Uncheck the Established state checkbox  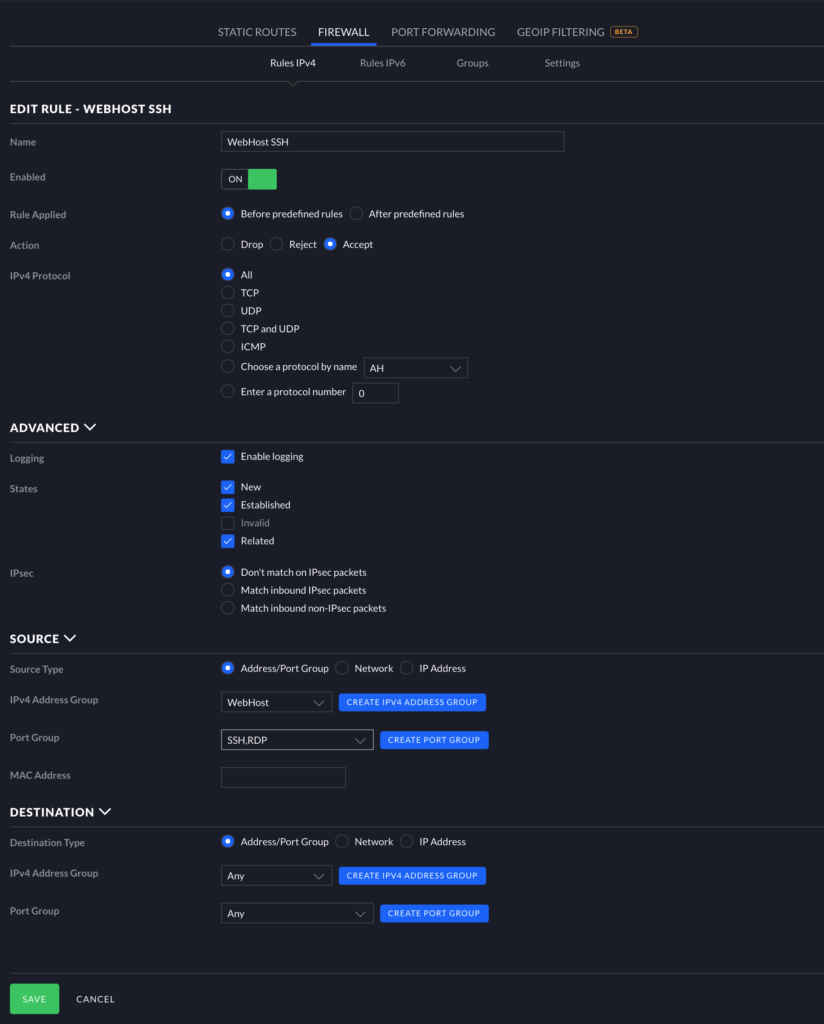point(228,505)
